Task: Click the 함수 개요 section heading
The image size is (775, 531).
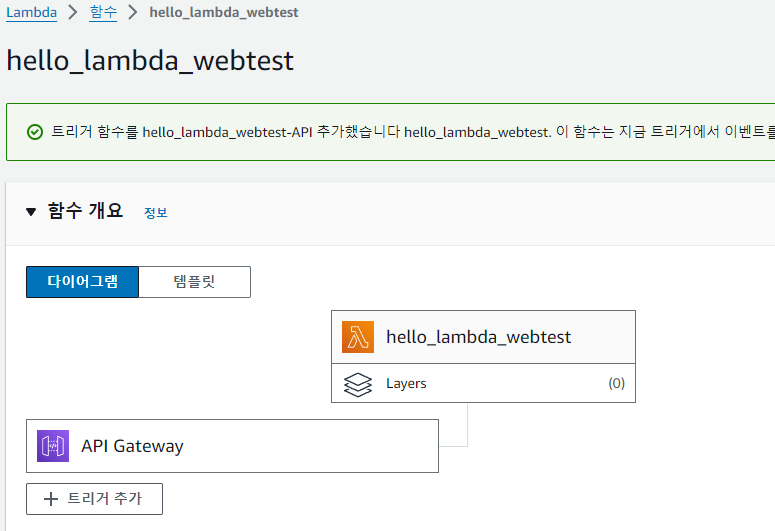Action: point(85,211)
